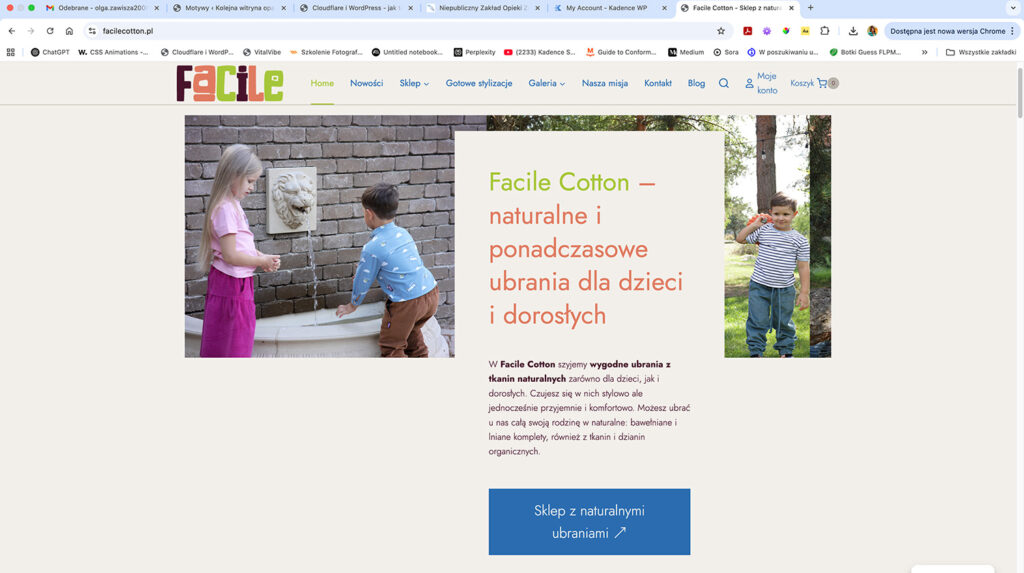
Task: Switch to the Motywy Kolejna witryna tab
Action: tap(228, 8)
